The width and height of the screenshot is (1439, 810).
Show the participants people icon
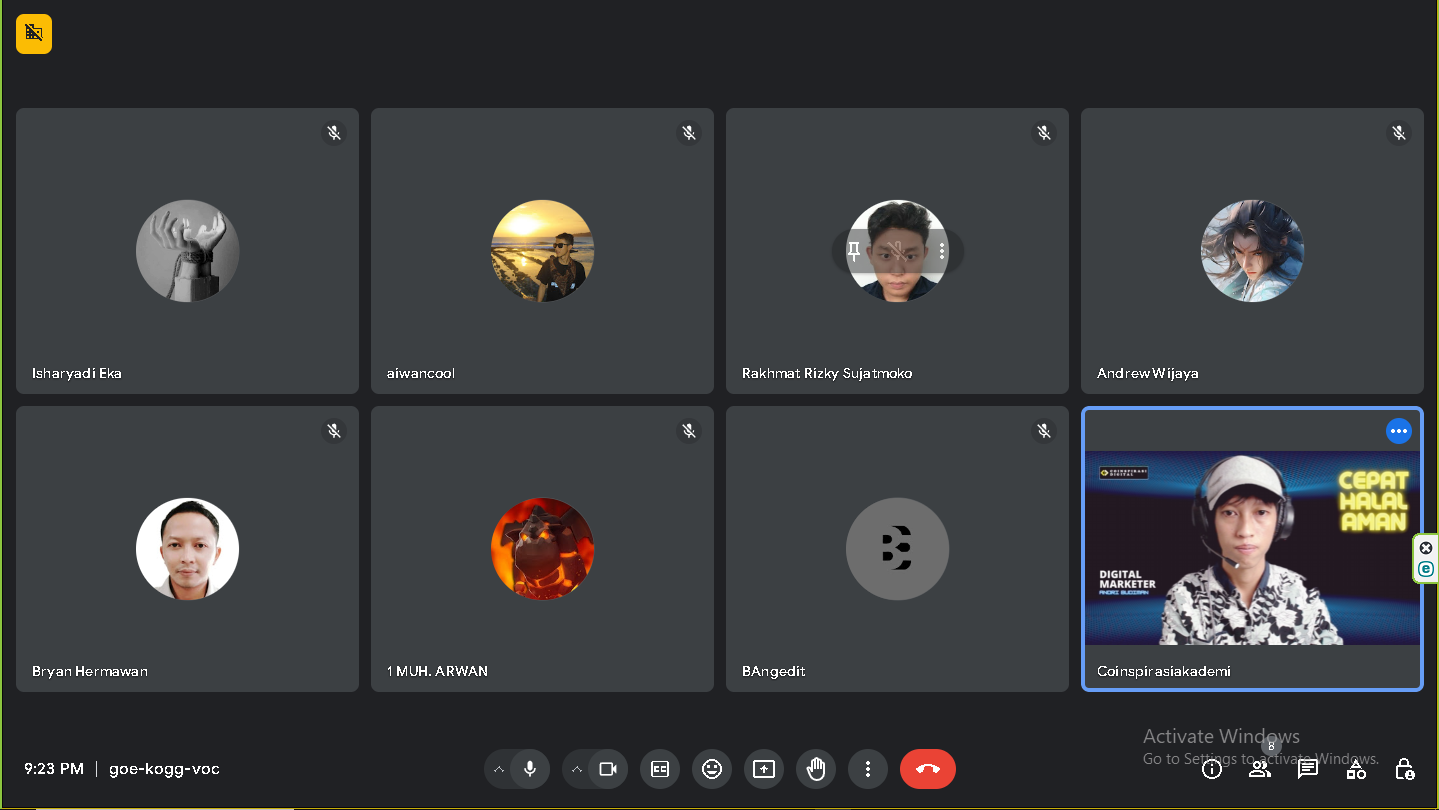(x=1259, y=769)
